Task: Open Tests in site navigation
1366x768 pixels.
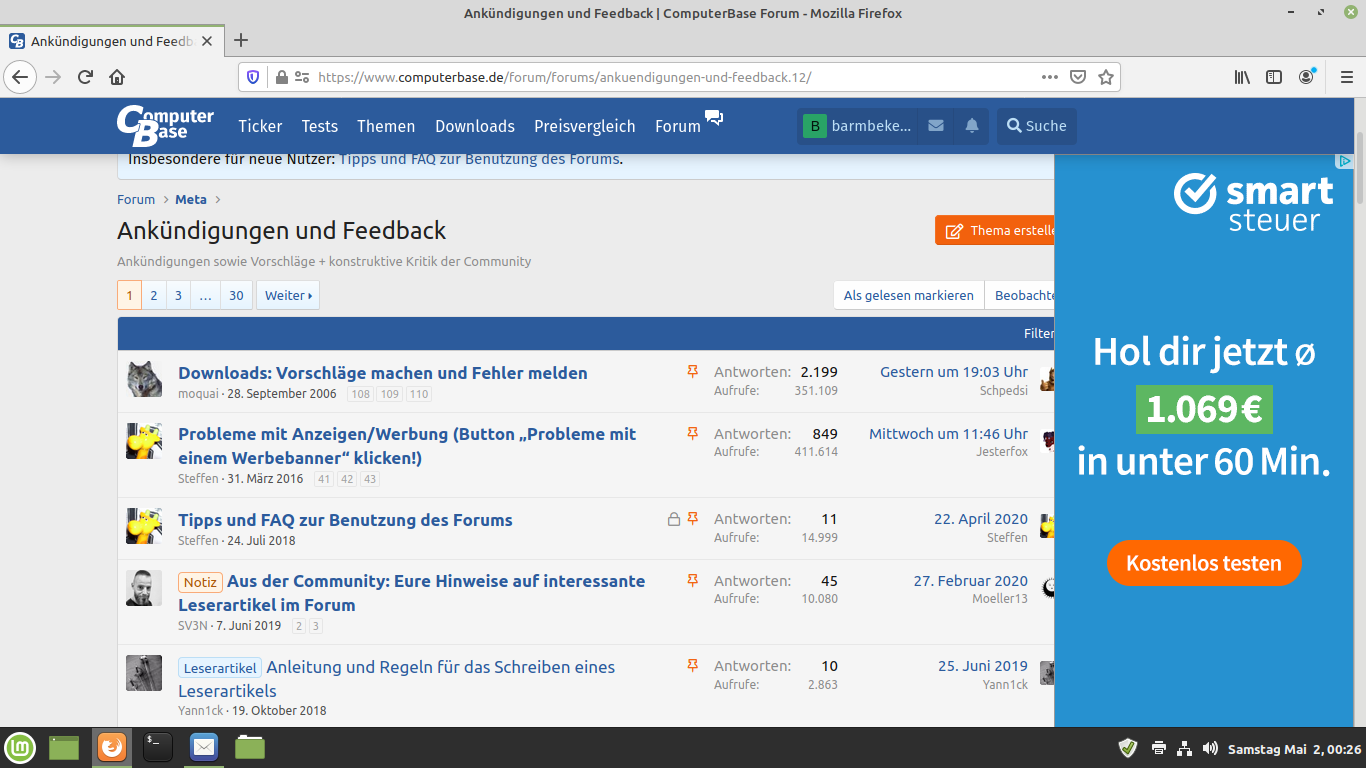Action: [320, 126]
